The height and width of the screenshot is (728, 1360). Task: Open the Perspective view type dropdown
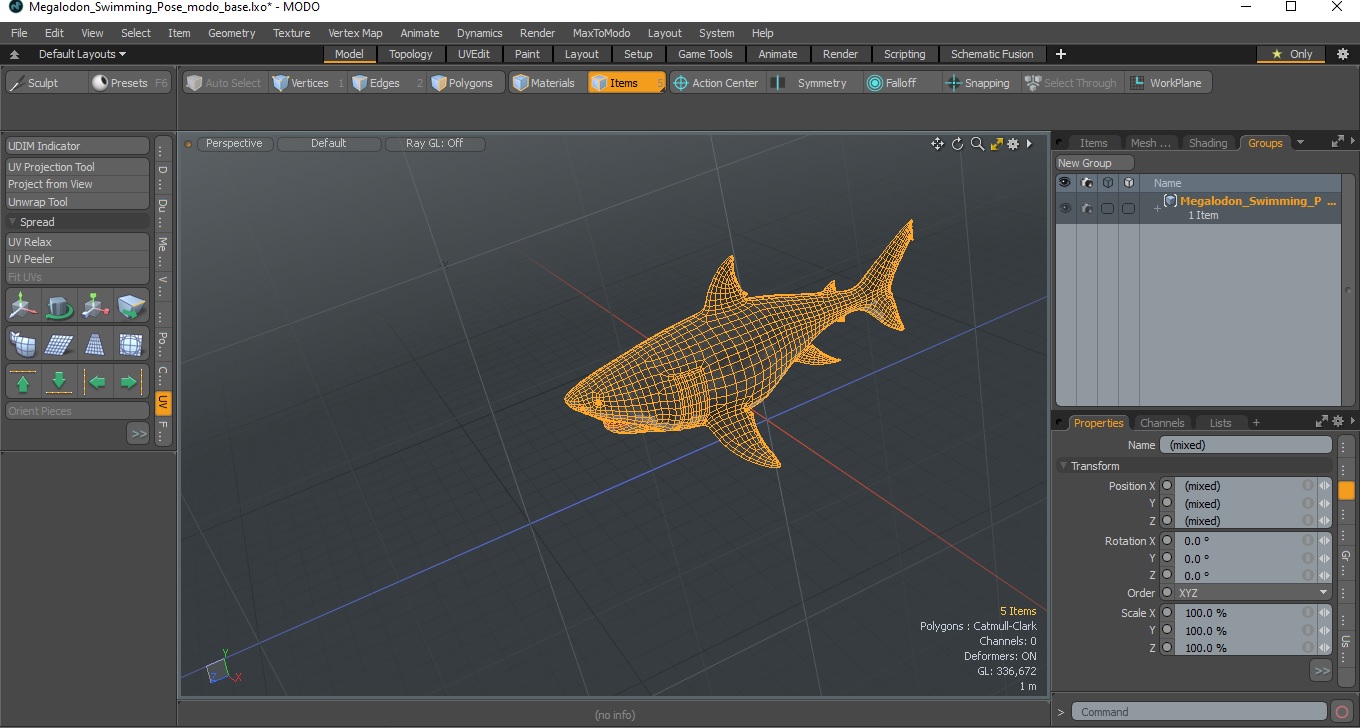point(234,144)
